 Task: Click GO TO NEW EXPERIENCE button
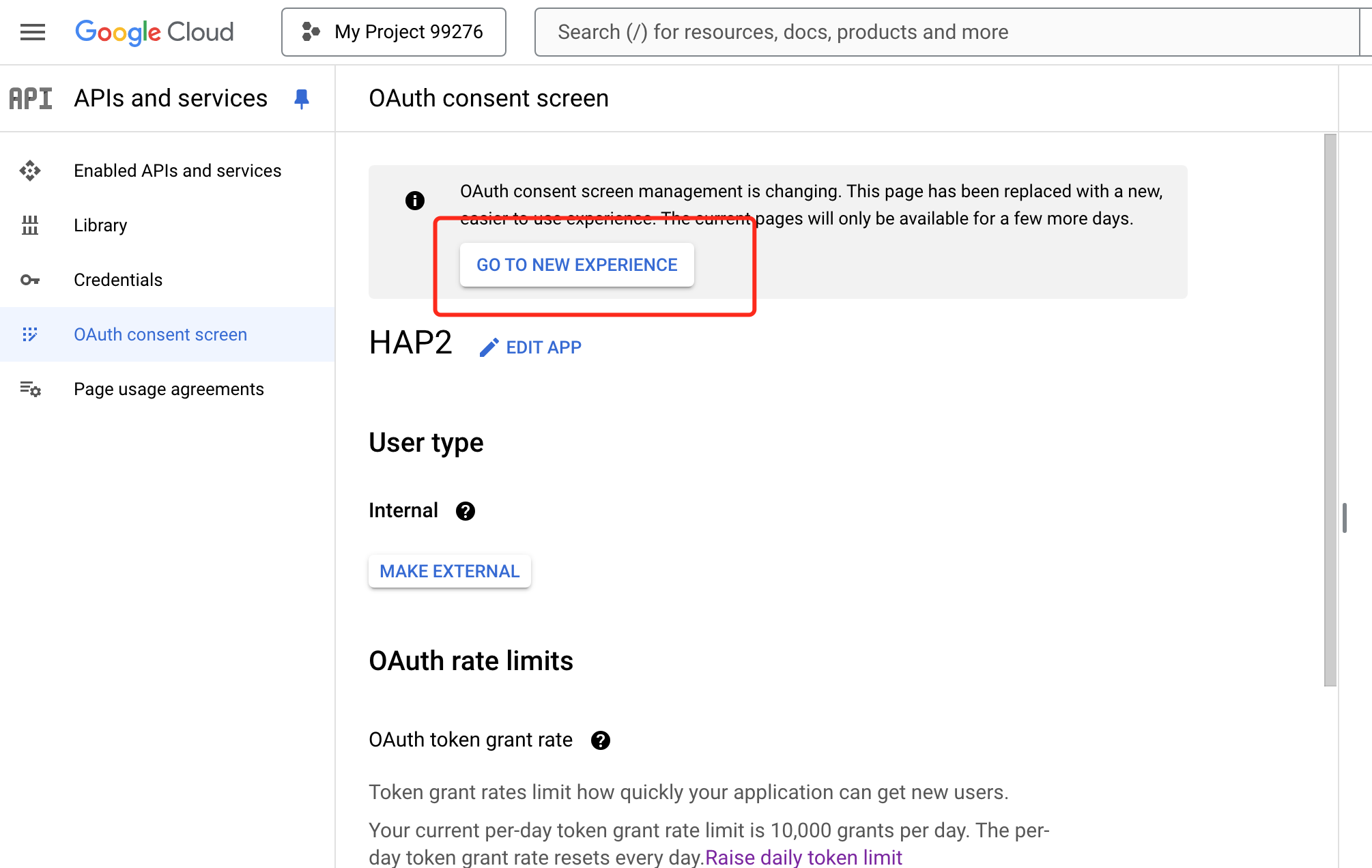577,265
